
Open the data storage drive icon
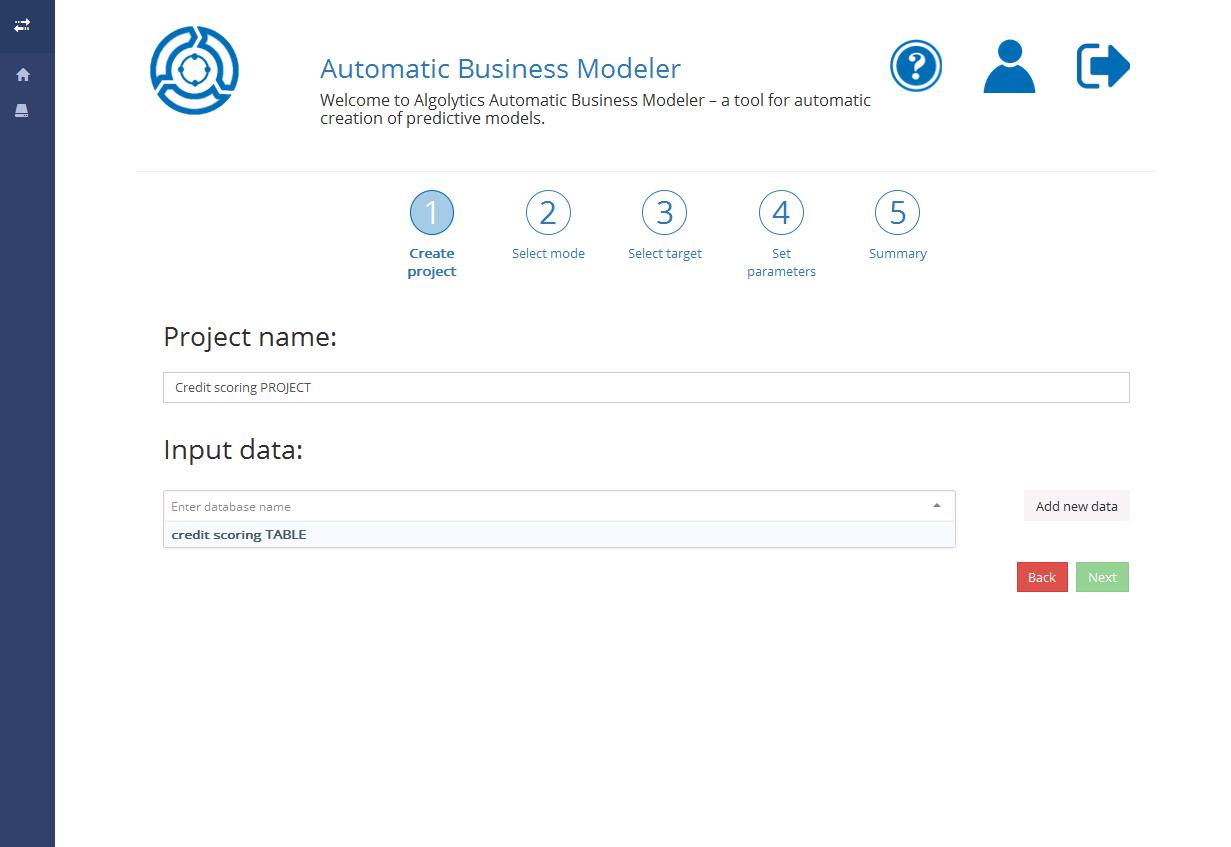click(22, 111)
